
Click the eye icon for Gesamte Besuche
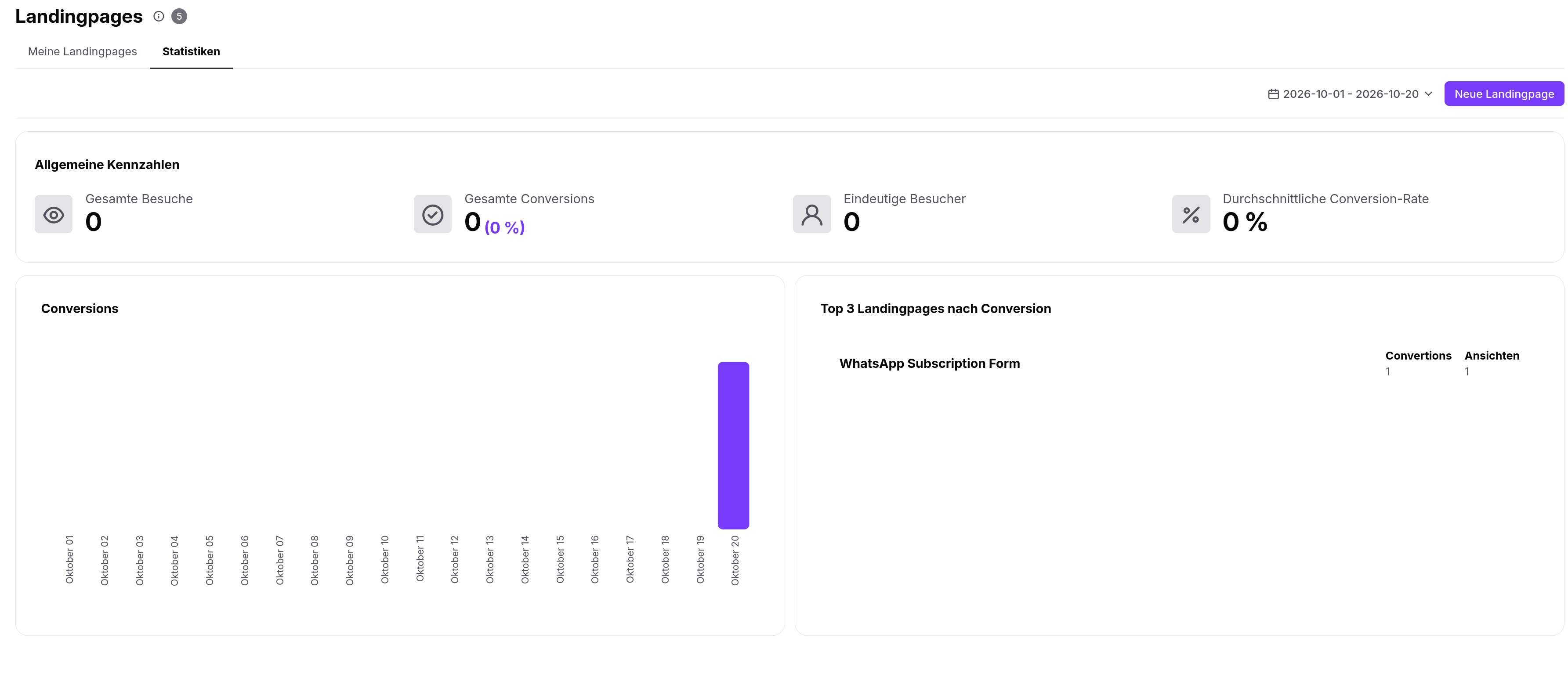pyautogui.click(x=54, y=214)
